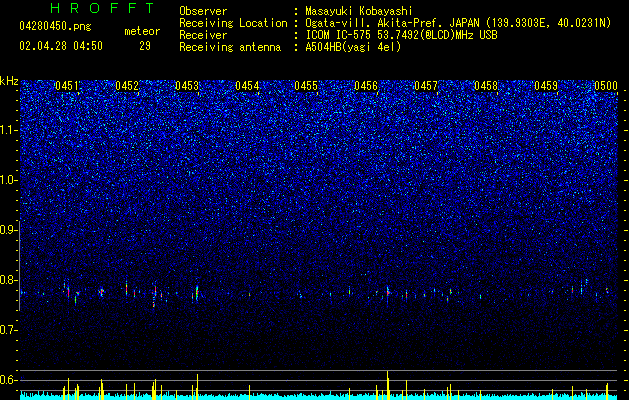Click the HROFFT title text
Image resolution: width=629 pixels, height=400 pixels.
102,8
